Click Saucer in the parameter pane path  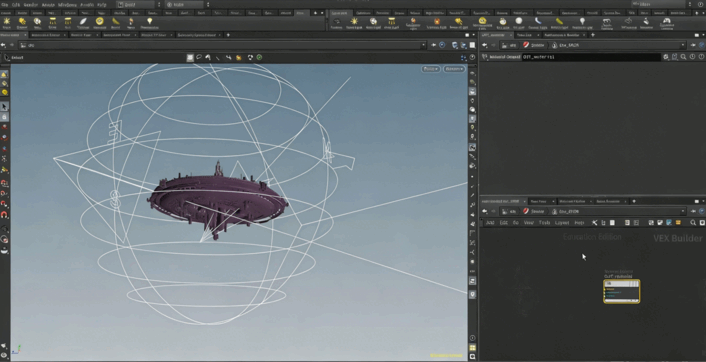(x=534, y=45)
